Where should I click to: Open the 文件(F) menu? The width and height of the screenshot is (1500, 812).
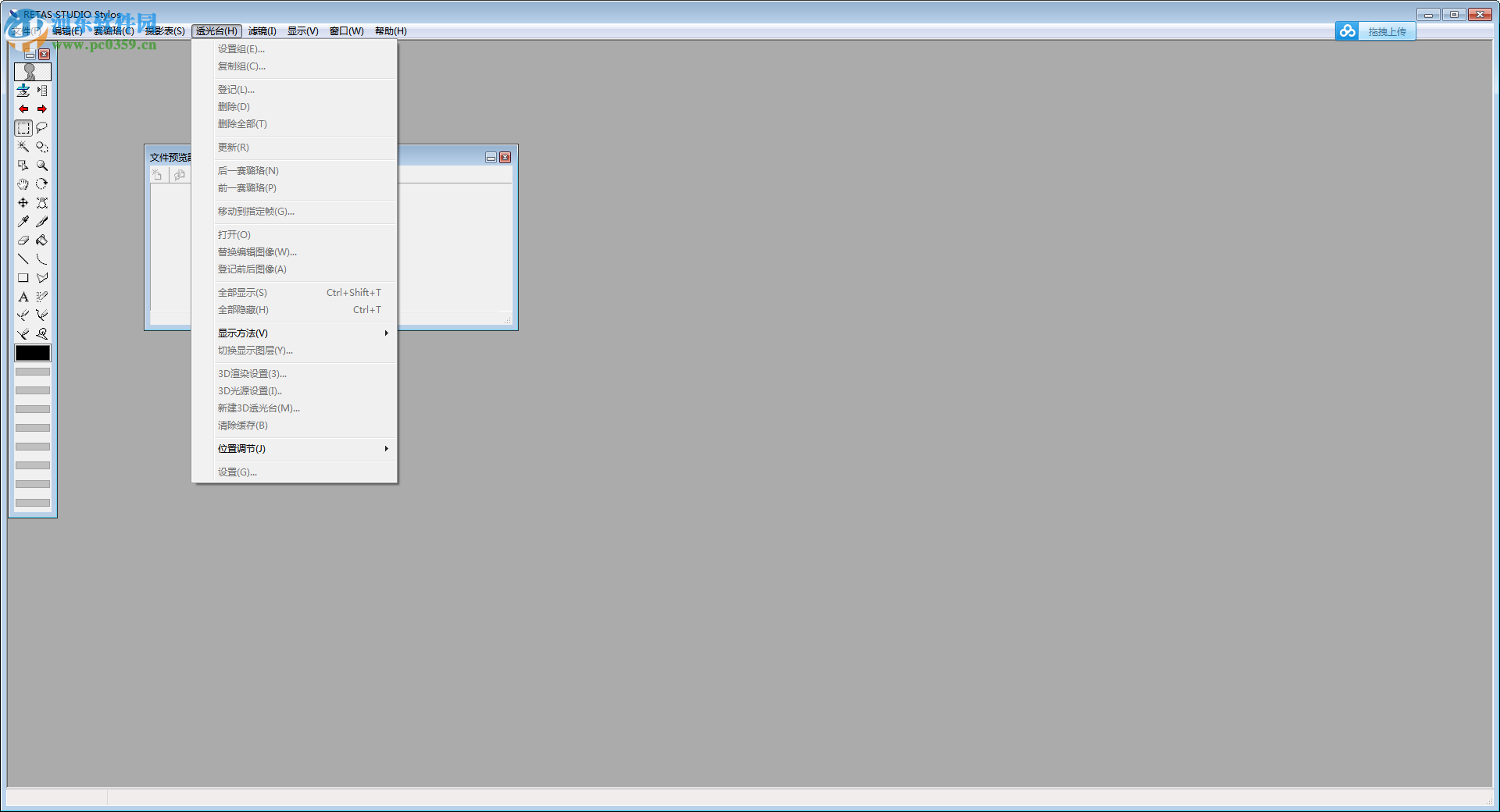(x=26, y=31)
